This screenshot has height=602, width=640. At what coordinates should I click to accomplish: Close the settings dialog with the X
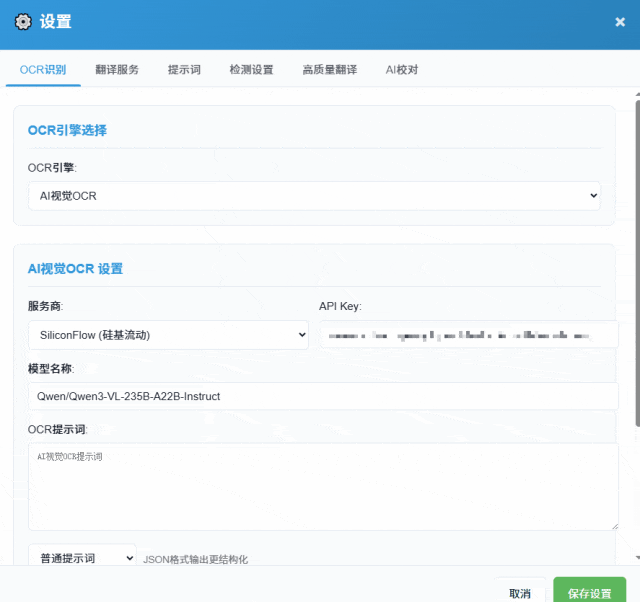tap(620, 22)
